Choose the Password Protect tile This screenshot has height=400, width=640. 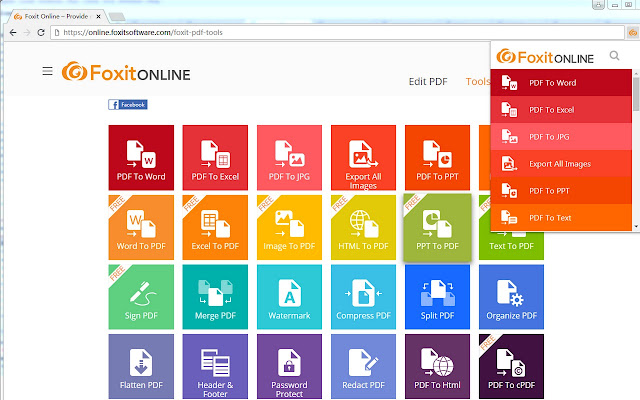click(289, 366)
